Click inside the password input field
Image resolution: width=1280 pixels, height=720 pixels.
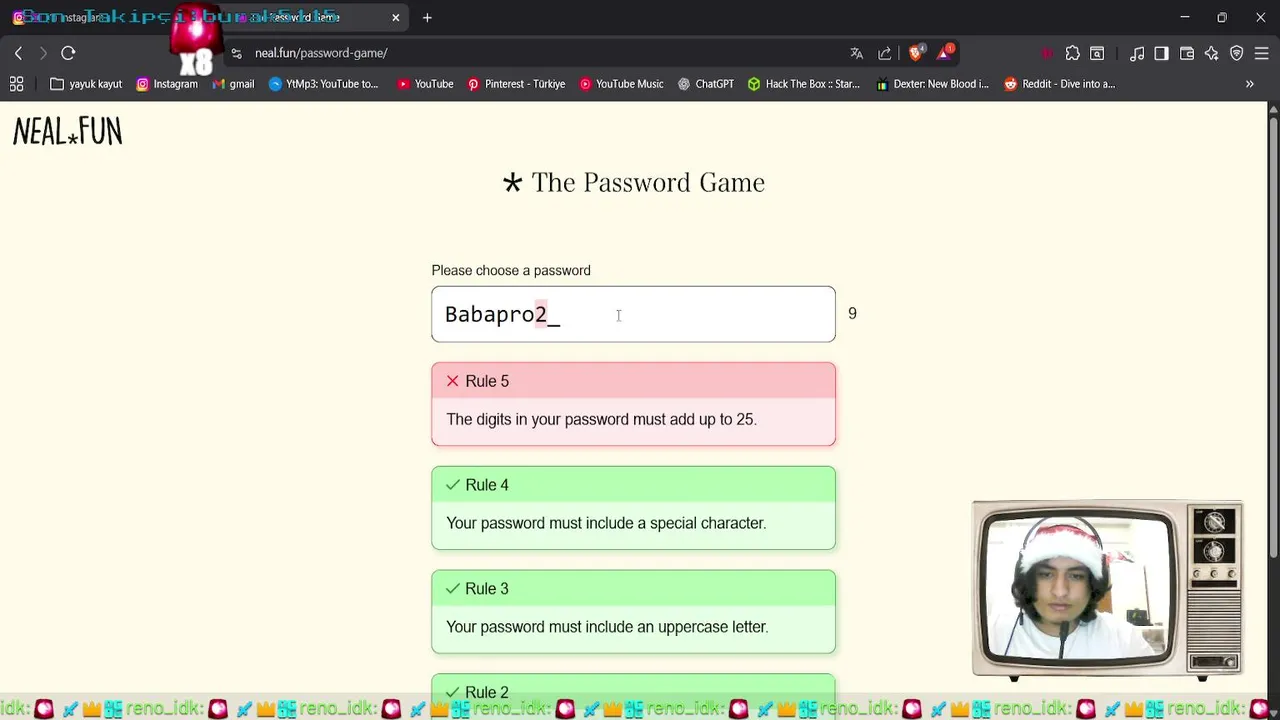(633, 314)
